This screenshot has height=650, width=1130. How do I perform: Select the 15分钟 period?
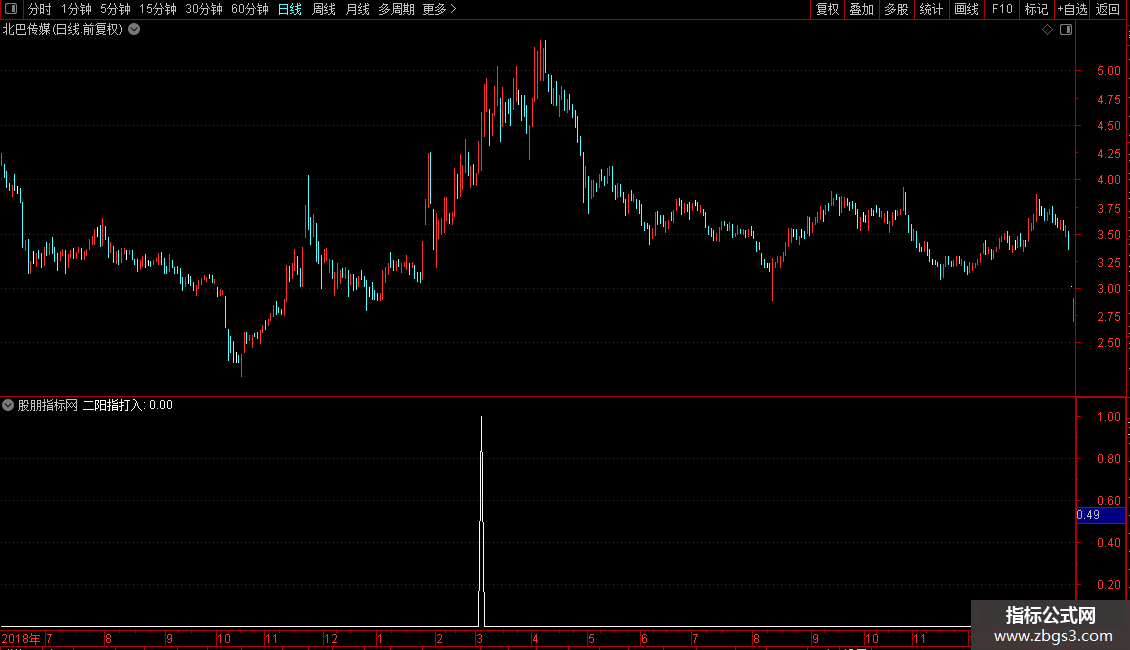(x=158, y=9)
